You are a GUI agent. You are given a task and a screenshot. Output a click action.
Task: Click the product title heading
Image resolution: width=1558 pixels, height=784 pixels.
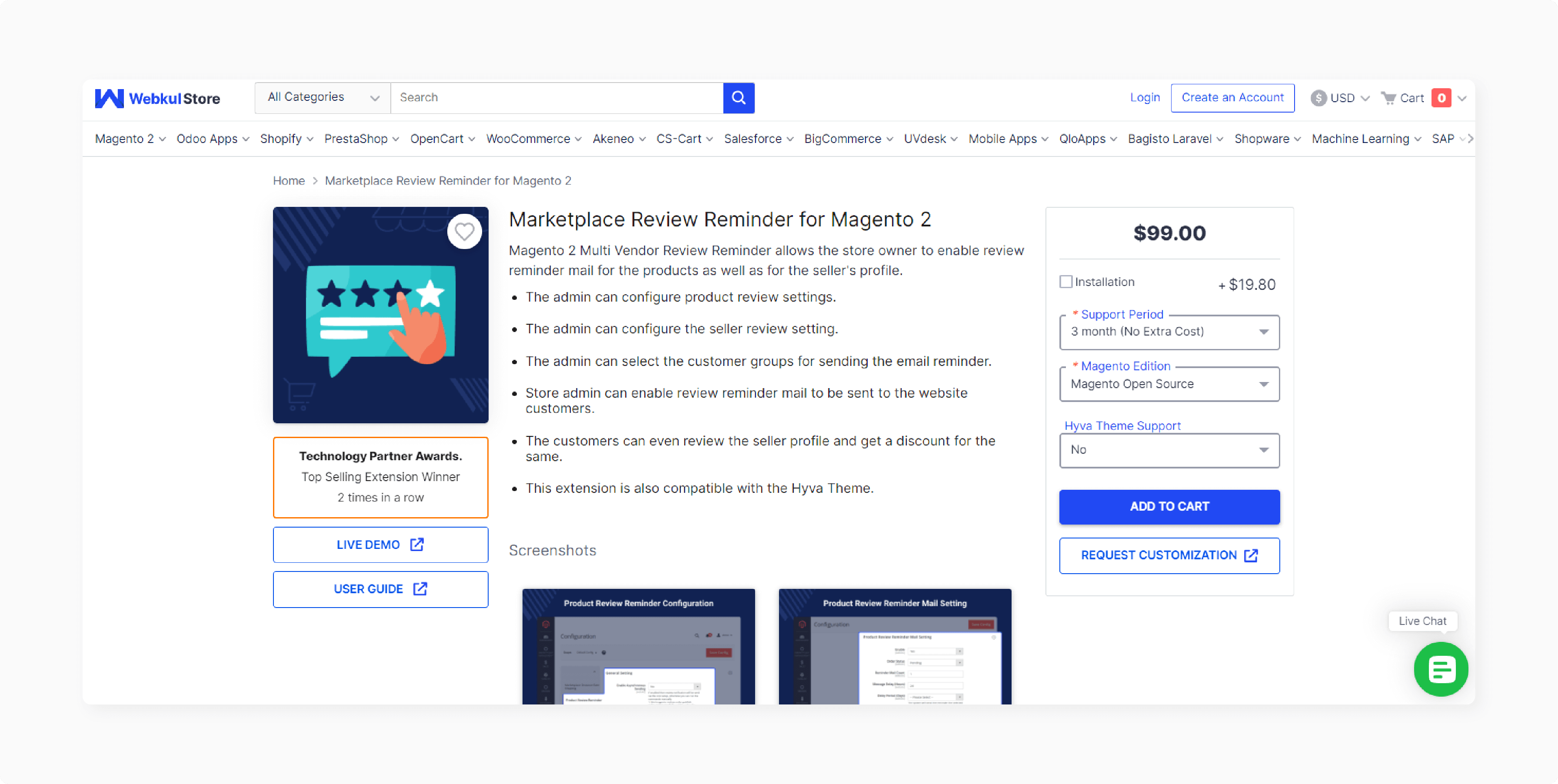(720, 219)
